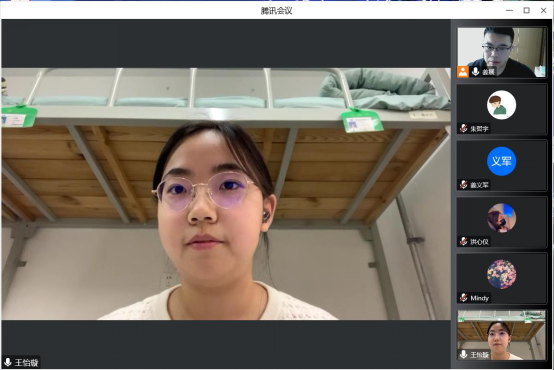Viewport: 554px width, 370px height.
Task: Click microphone icon in main video's name label
Action: pyautogui.click(x=8, y=362)
